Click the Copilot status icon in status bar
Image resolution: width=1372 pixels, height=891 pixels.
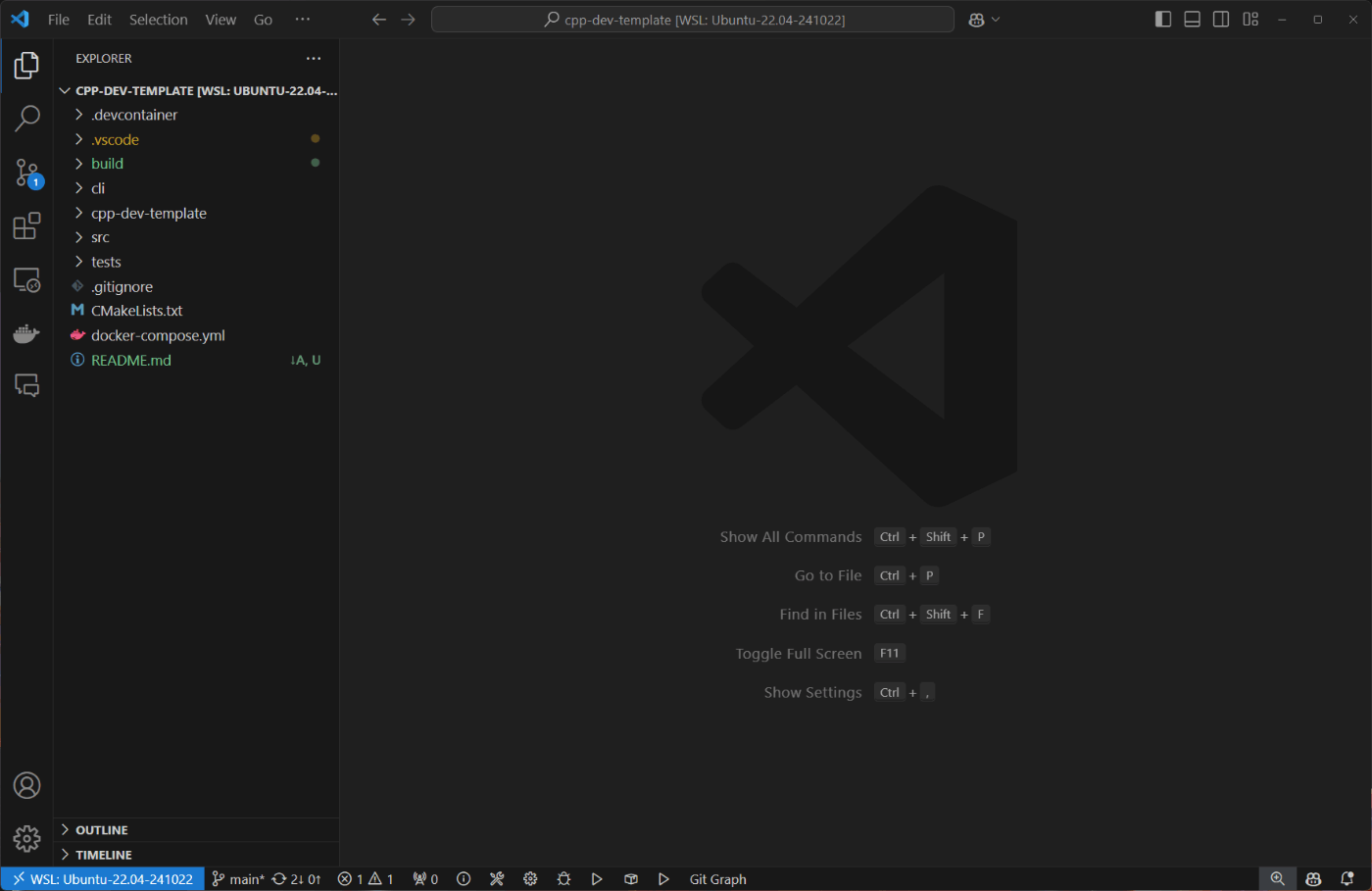[1314, 879]
